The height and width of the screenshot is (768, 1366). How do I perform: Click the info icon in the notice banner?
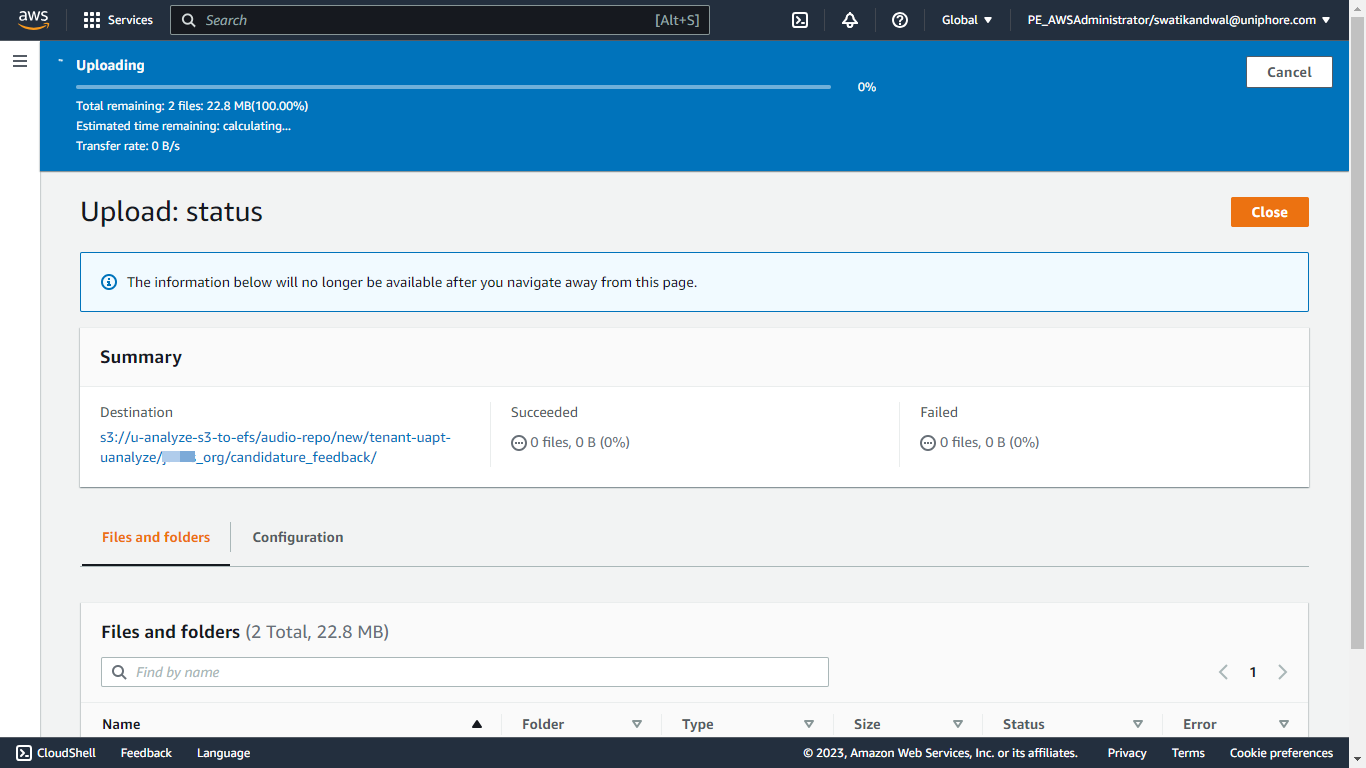109,282
